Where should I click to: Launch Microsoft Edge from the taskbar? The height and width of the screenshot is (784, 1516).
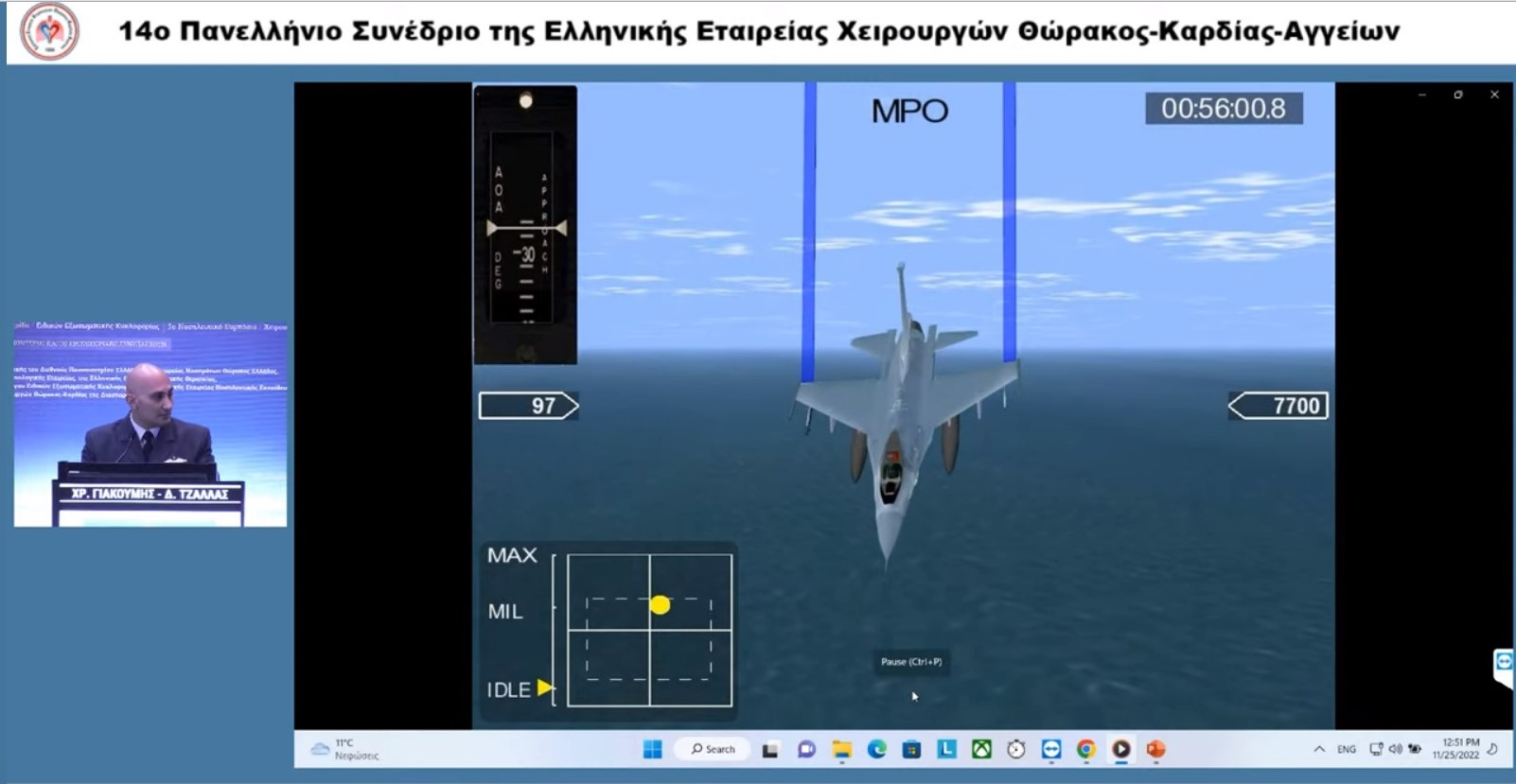876,750
